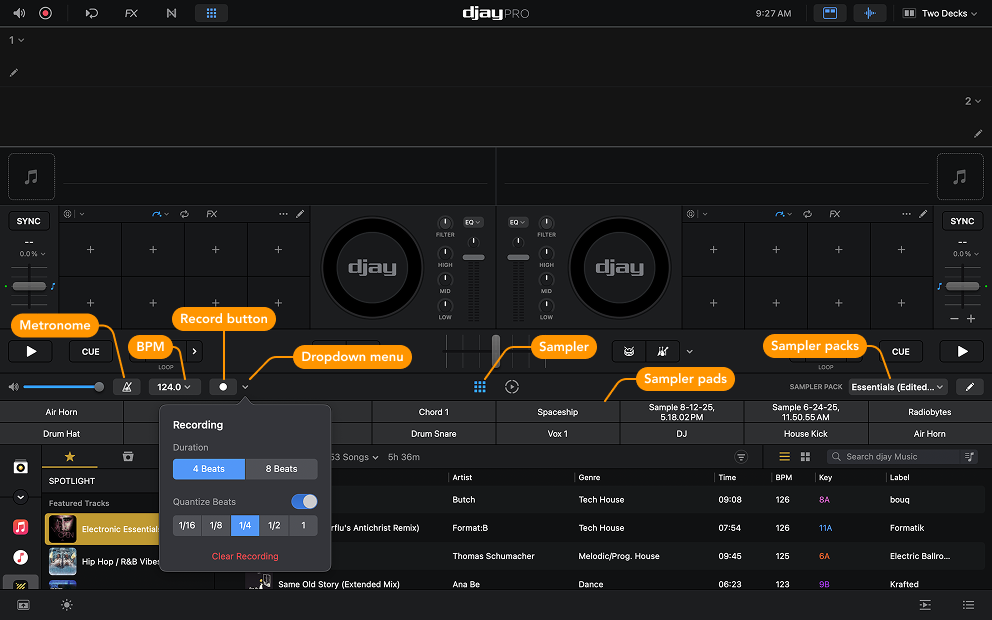Disable the Quantize Beats toggle
Screen dimensions: 992x620
(x=304, y=501)
